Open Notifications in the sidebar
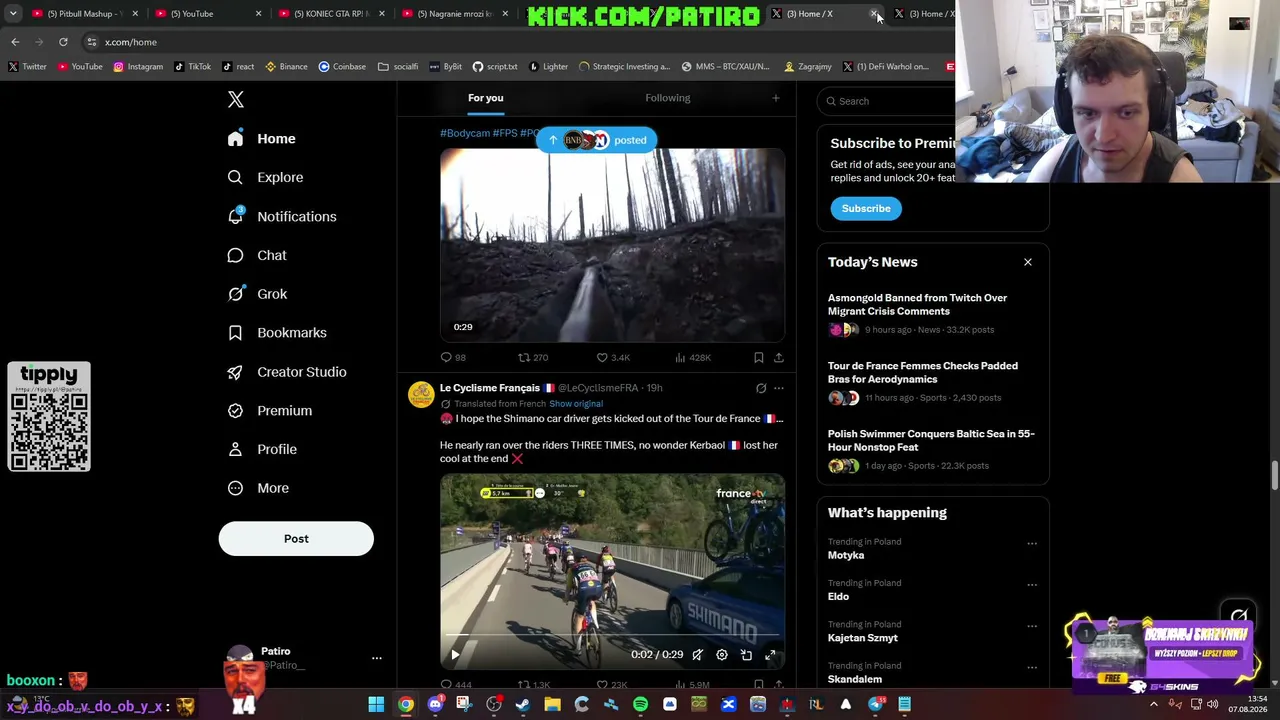Screen dimensions: 1280x720 282,216
